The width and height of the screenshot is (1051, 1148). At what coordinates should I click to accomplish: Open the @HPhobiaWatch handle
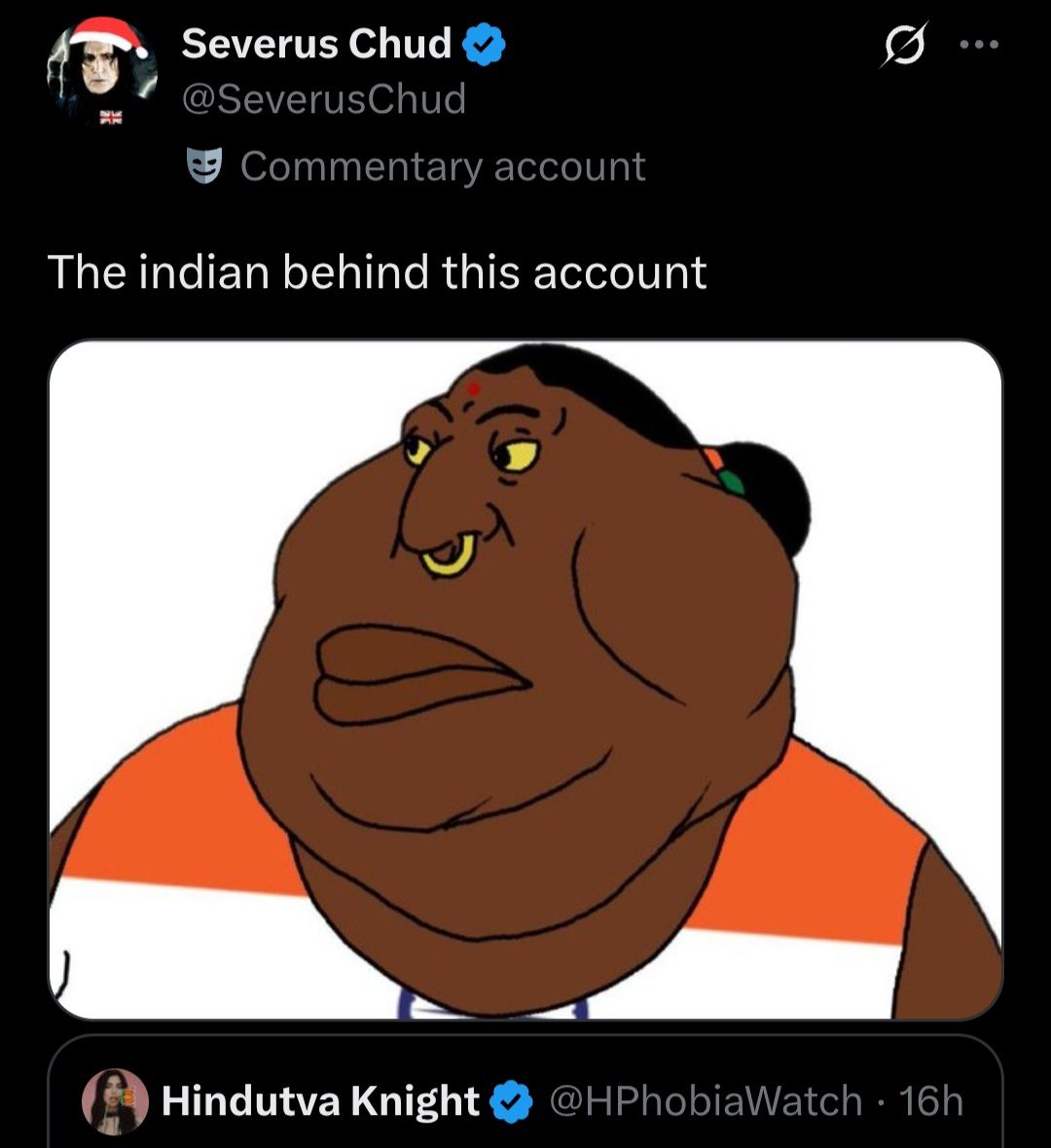click(706, 1101)
